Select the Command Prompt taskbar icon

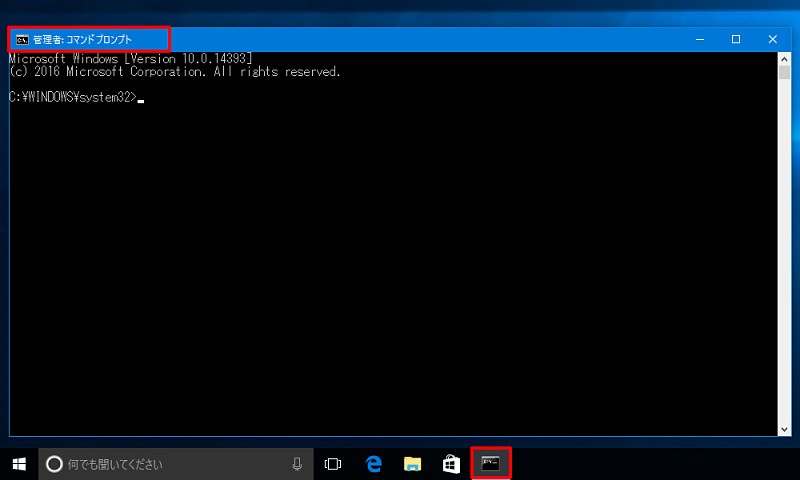tap(490, 464)
